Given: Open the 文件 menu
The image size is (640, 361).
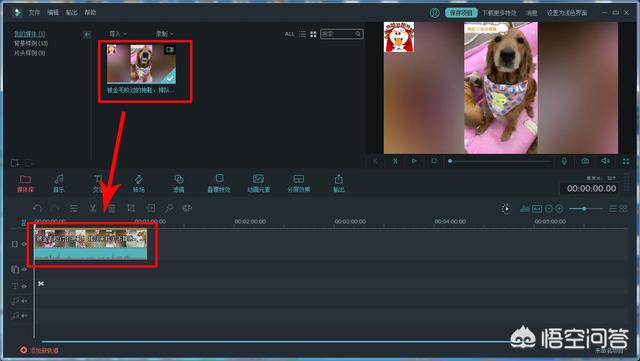Looking at the screenshot, I should point(34,13).
